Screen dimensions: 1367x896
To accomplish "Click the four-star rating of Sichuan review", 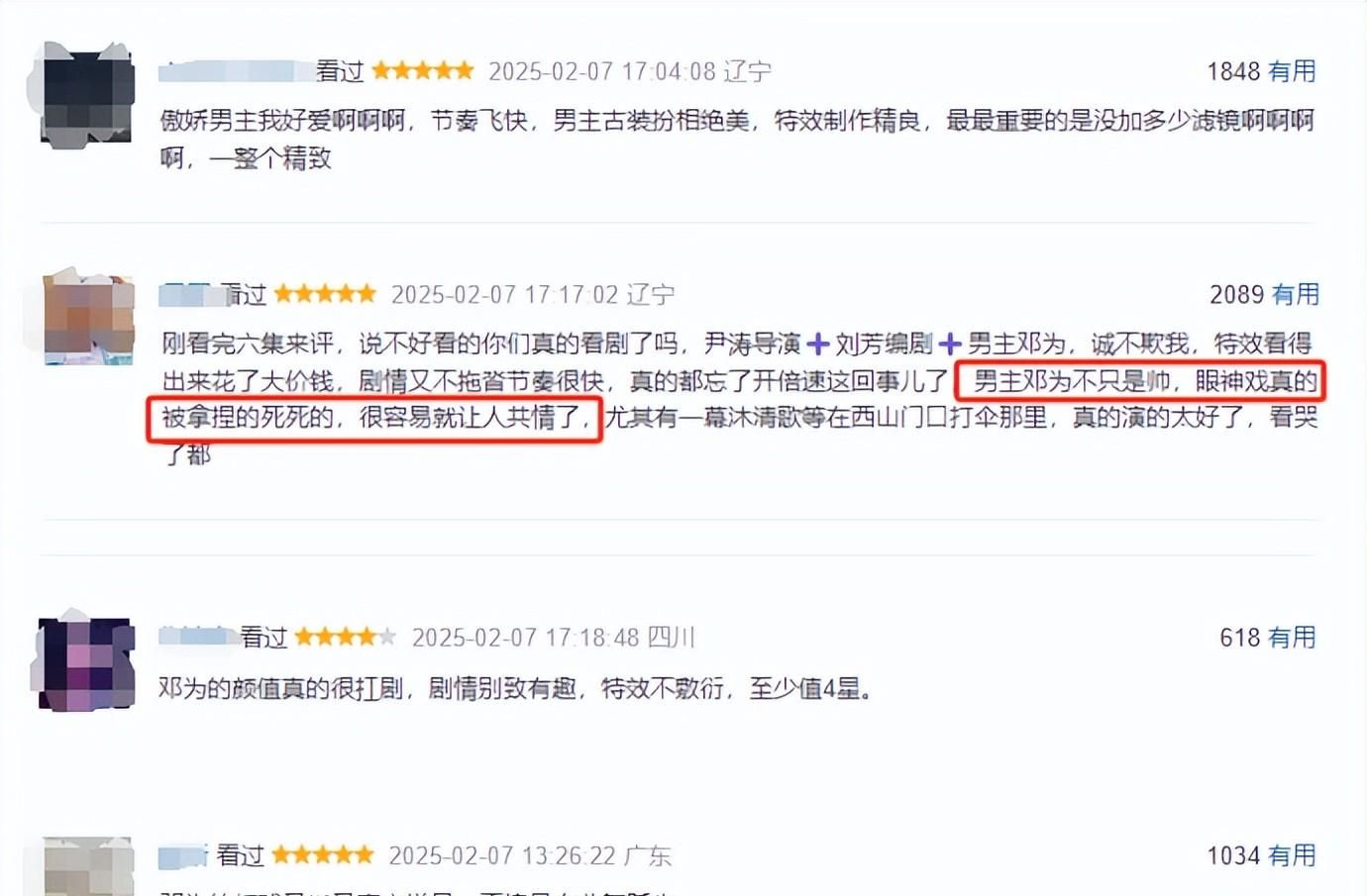I will pos(346,637).
